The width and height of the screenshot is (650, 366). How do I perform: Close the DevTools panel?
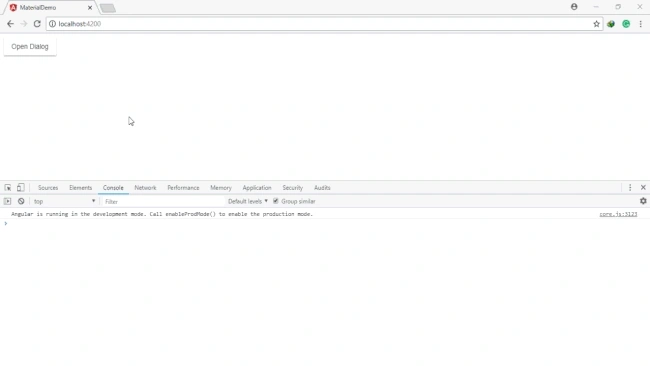click(x=643, y=188)
